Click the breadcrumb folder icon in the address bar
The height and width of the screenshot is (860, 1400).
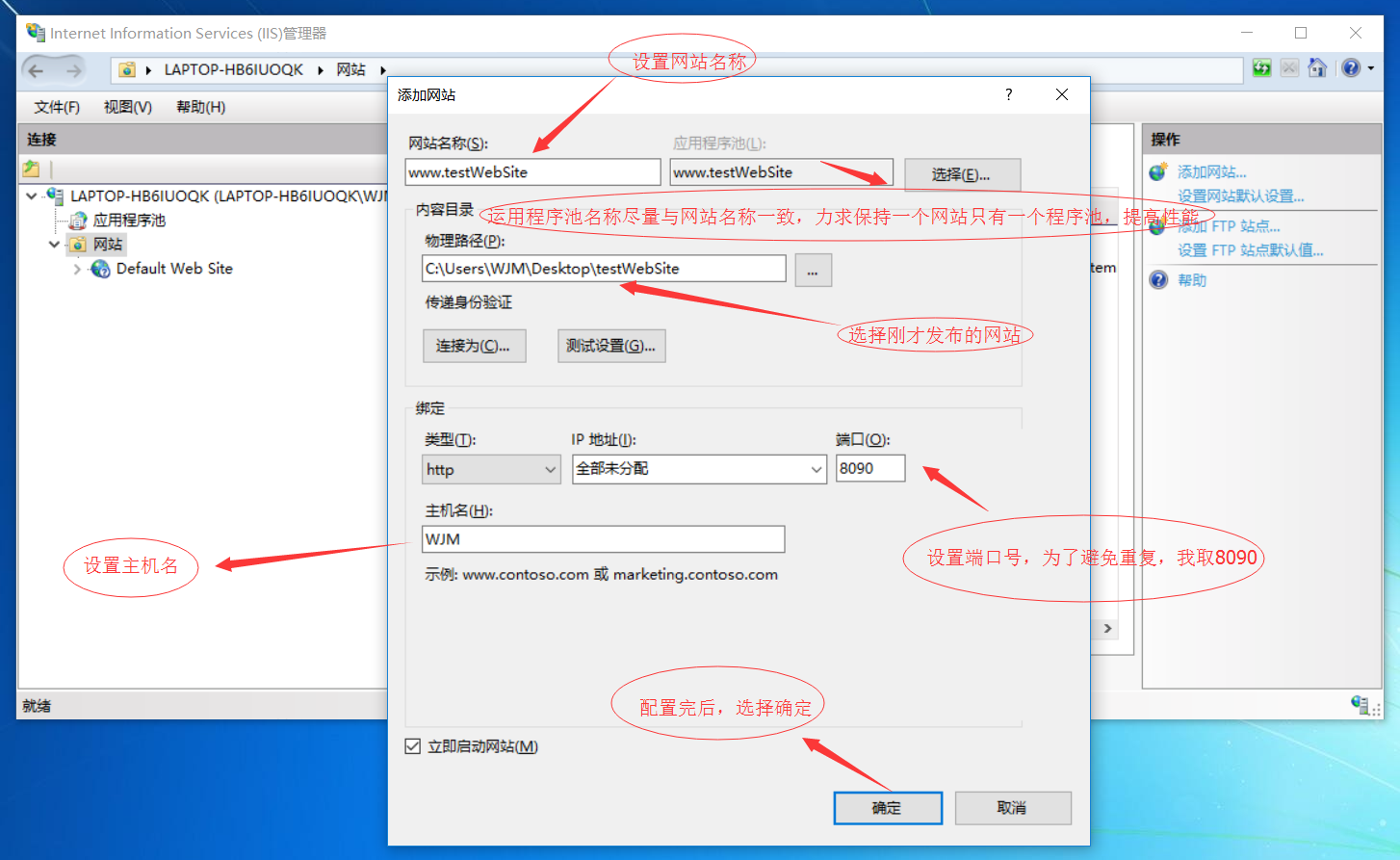point(129,69)
